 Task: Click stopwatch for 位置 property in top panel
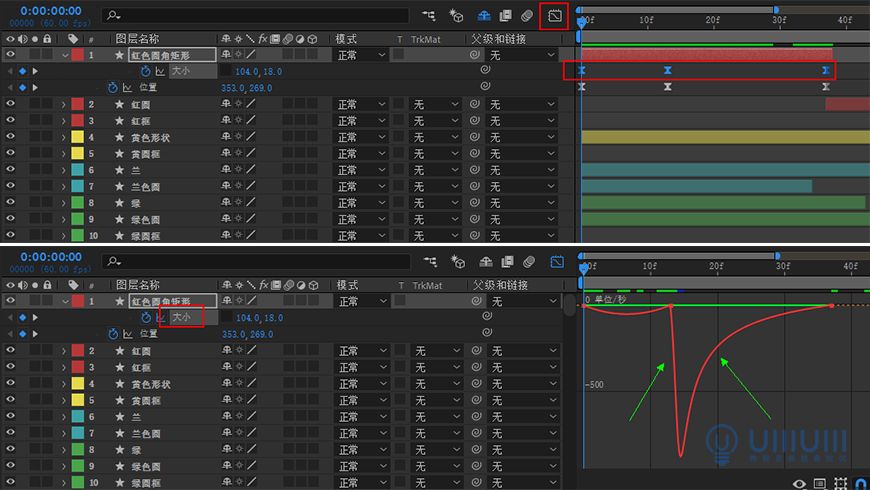coord(112,87)
